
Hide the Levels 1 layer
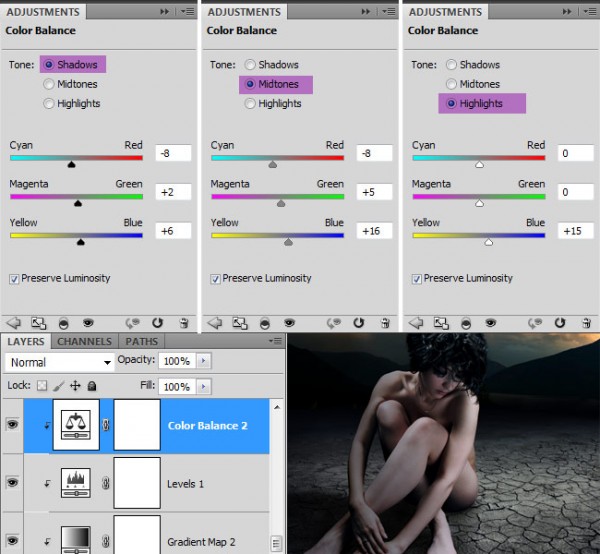[12, 482]
